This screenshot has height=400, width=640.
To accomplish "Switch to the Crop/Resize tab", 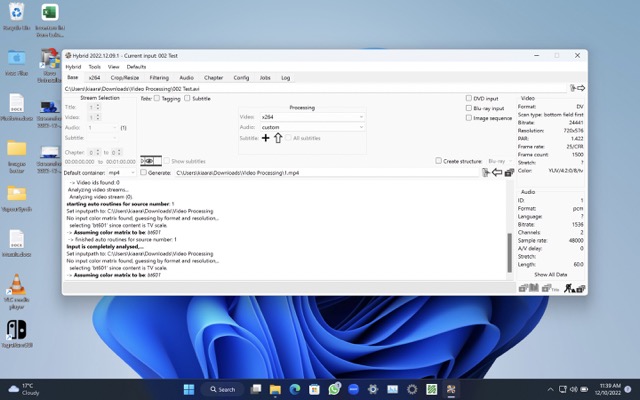I will point(125,77).
